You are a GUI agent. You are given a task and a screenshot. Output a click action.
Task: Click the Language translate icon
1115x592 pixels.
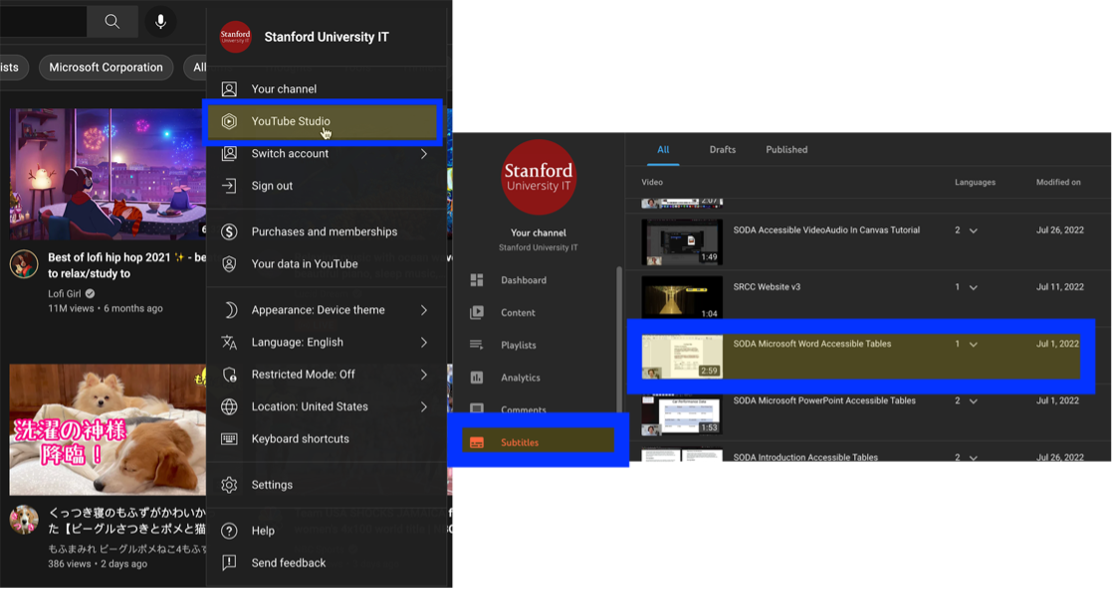point(229,343)
